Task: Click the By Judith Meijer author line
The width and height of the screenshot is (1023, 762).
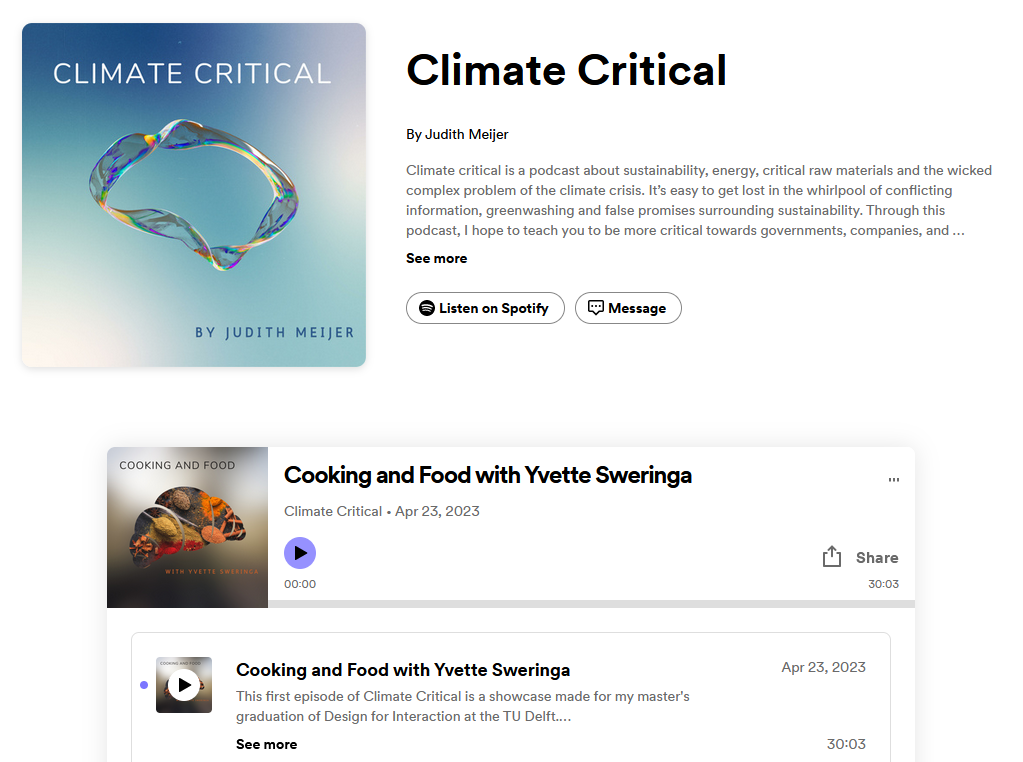Action: click(x=457, y=134)
